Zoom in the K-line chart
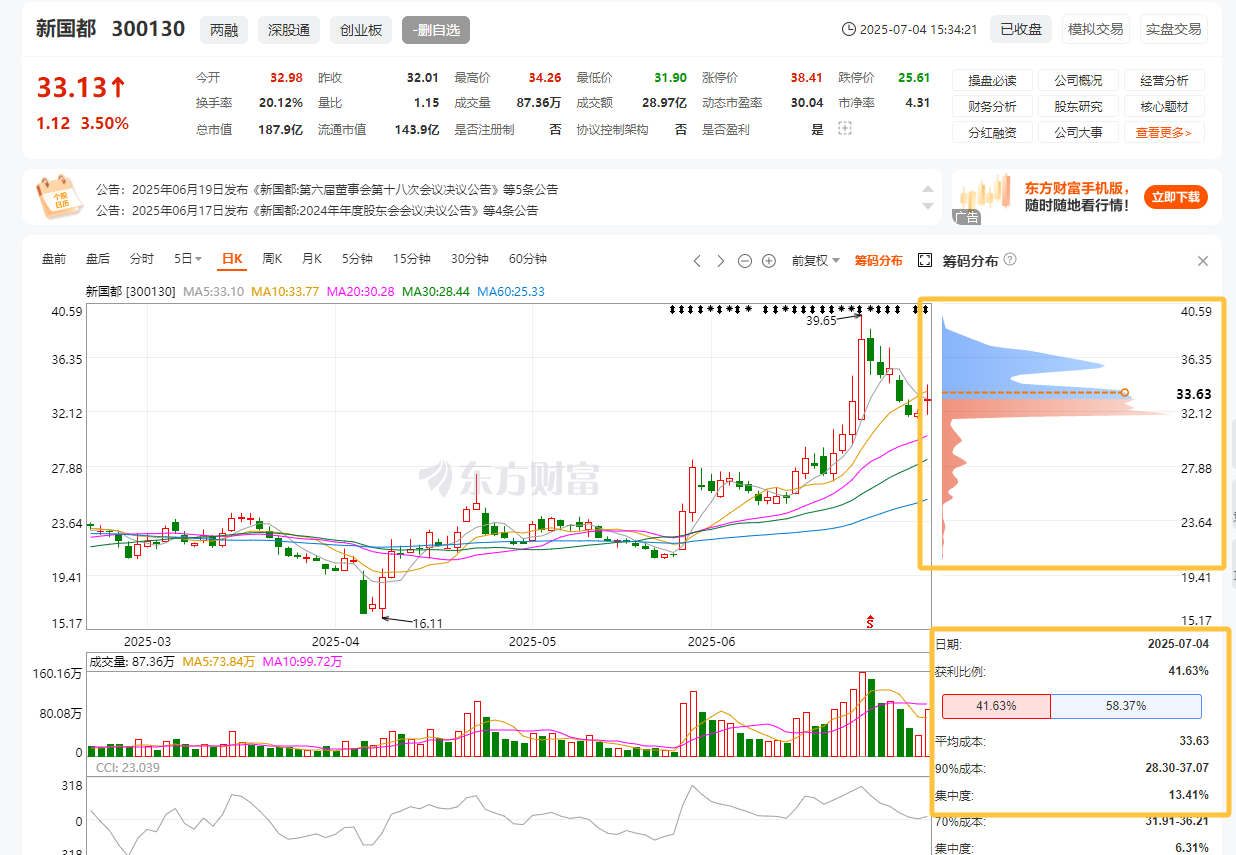The width and height of the screenshot is (1236, 855). (769, 260)
